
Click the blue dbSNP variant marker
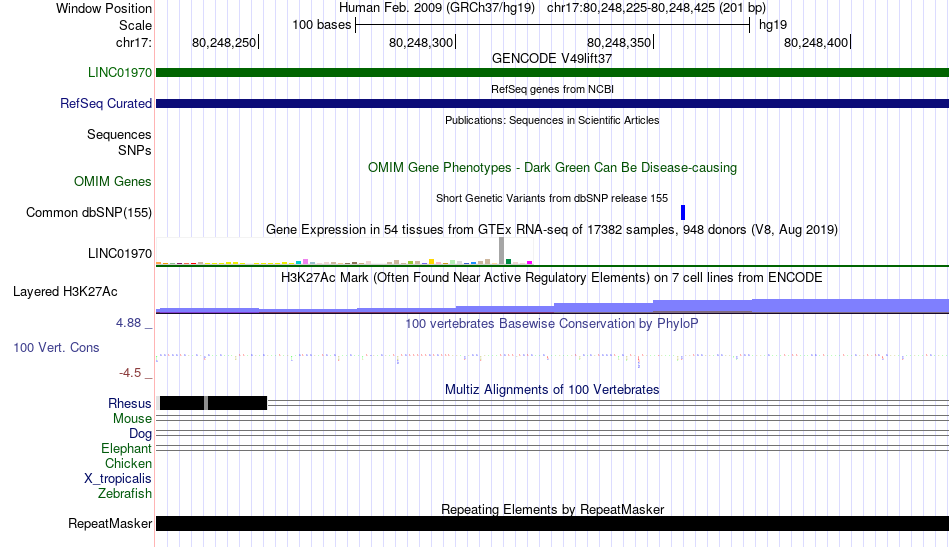point(683,213)
